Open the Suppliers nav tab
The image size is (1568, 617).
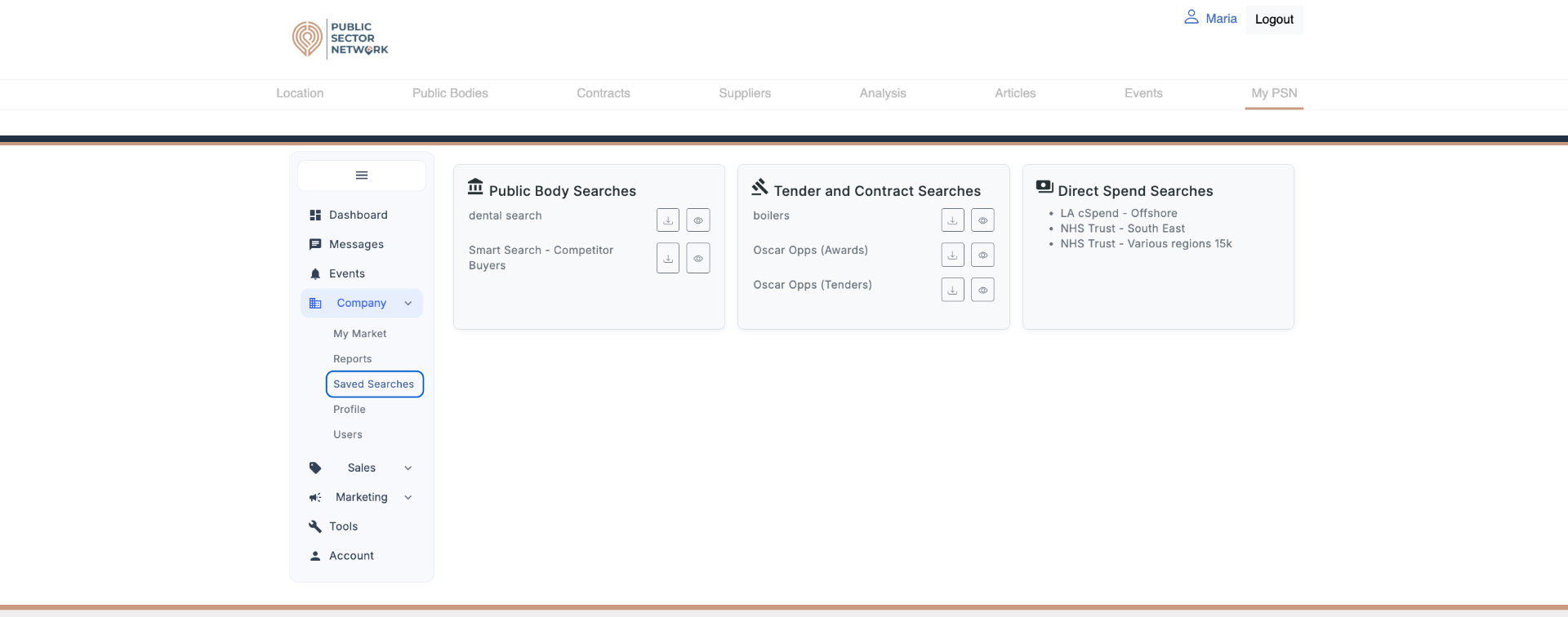745,94
